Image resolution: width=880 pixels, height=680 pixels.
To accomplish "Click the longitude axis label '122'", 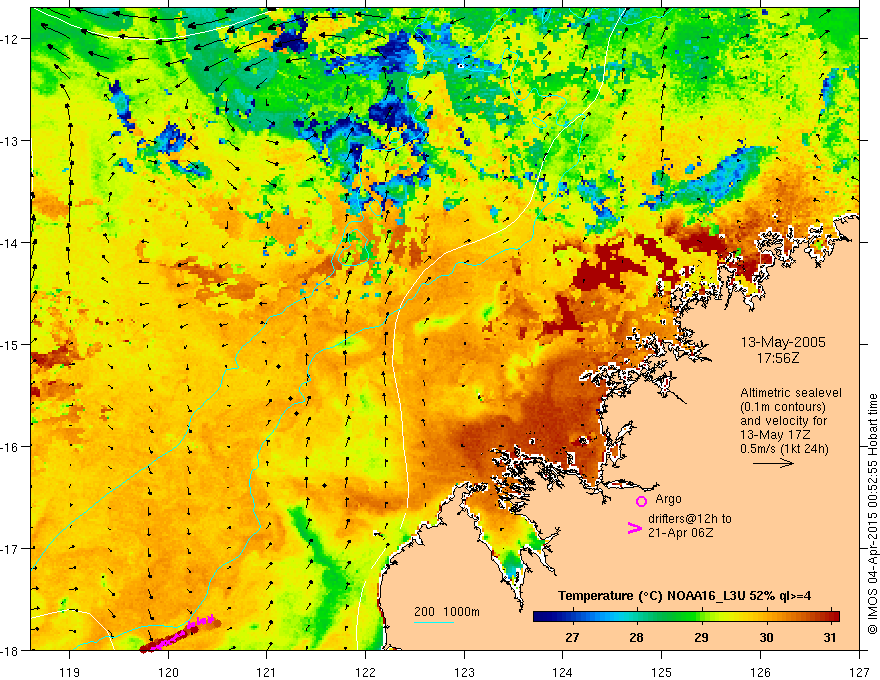I will click(366, 673).
